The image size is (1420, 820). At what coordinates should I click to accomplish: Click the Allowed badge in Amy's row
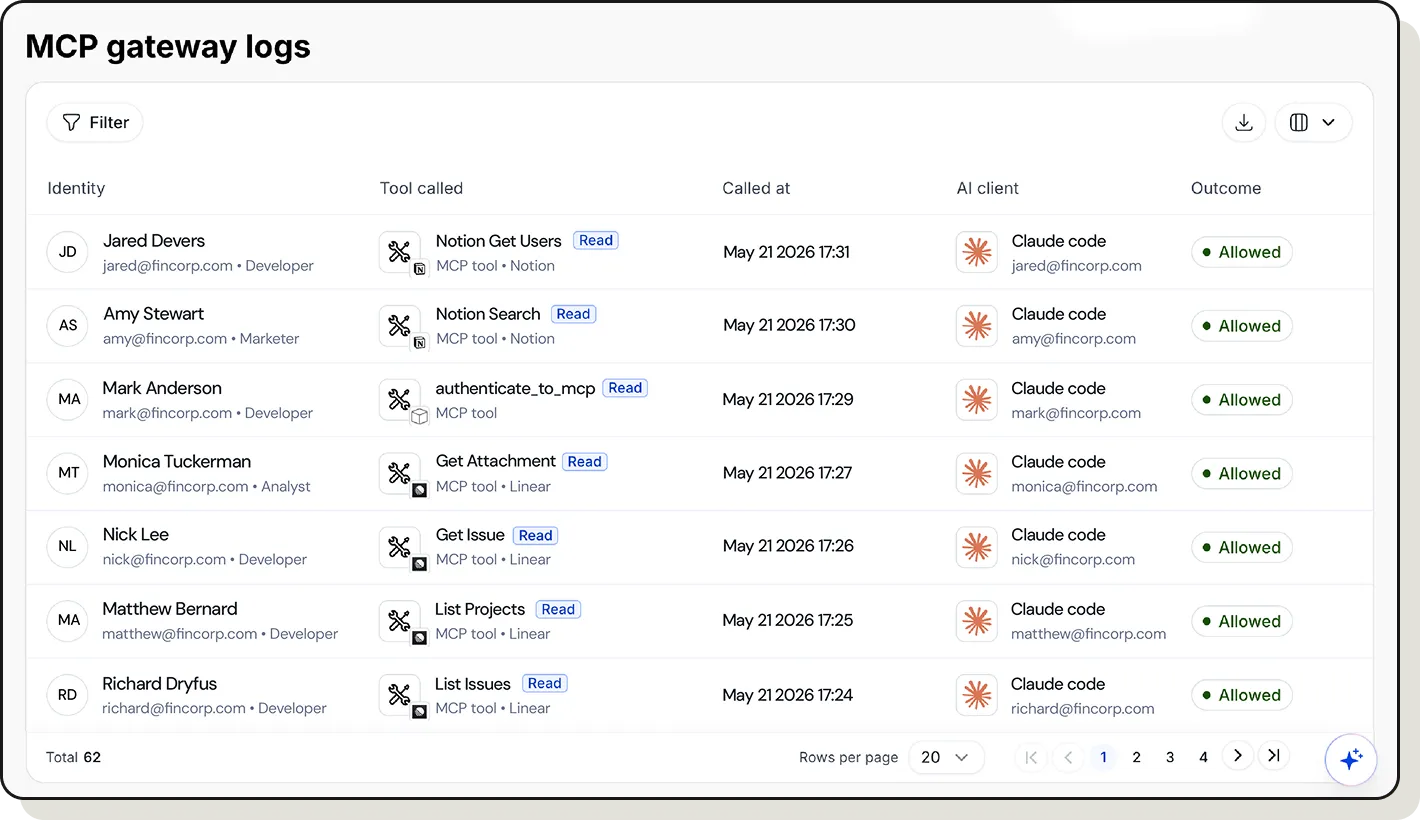pyautogui.click(x=1242, y=325)
